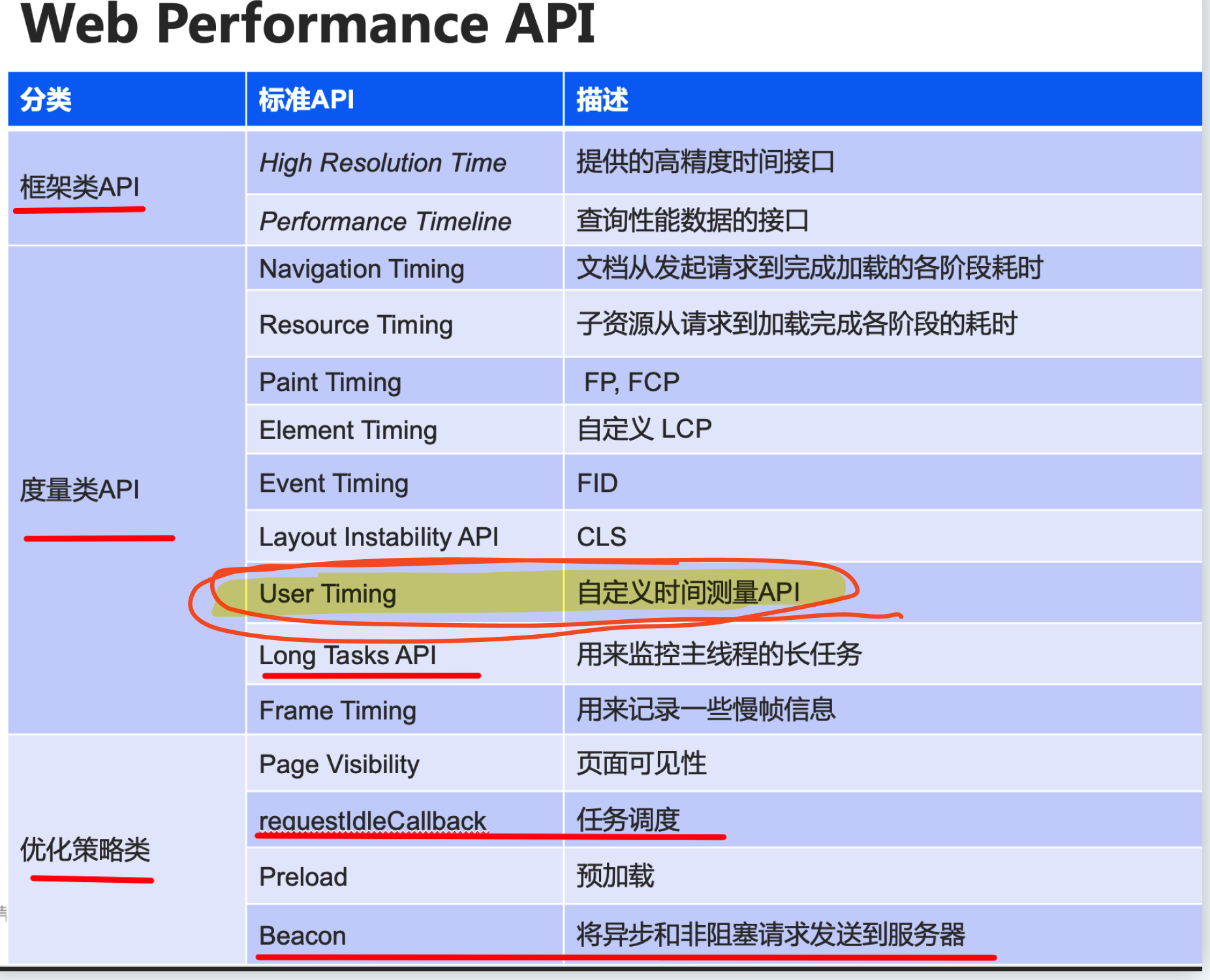Click the '度量类API' category cell
The width and height of the screenshot is (1210, 980).
coord(127,489)
